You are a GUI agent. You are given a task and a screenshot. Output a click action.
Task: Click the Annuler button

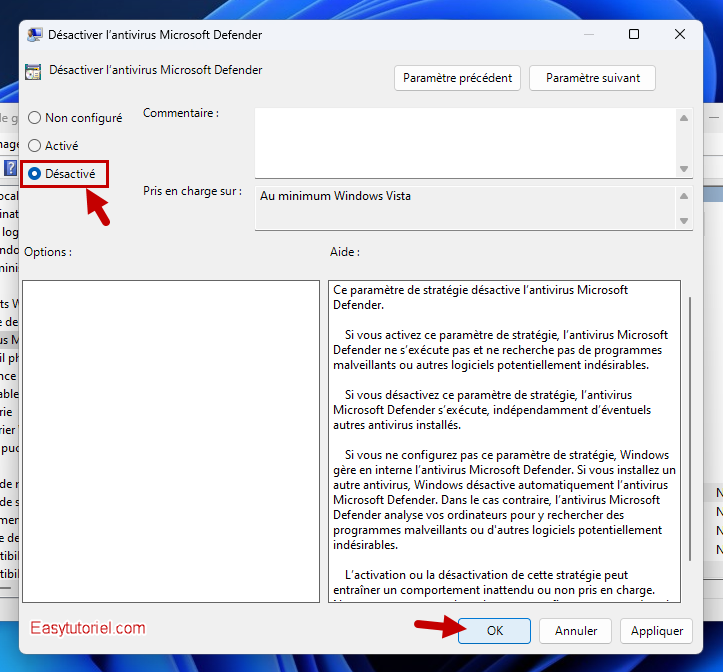[x=575, y=630]
